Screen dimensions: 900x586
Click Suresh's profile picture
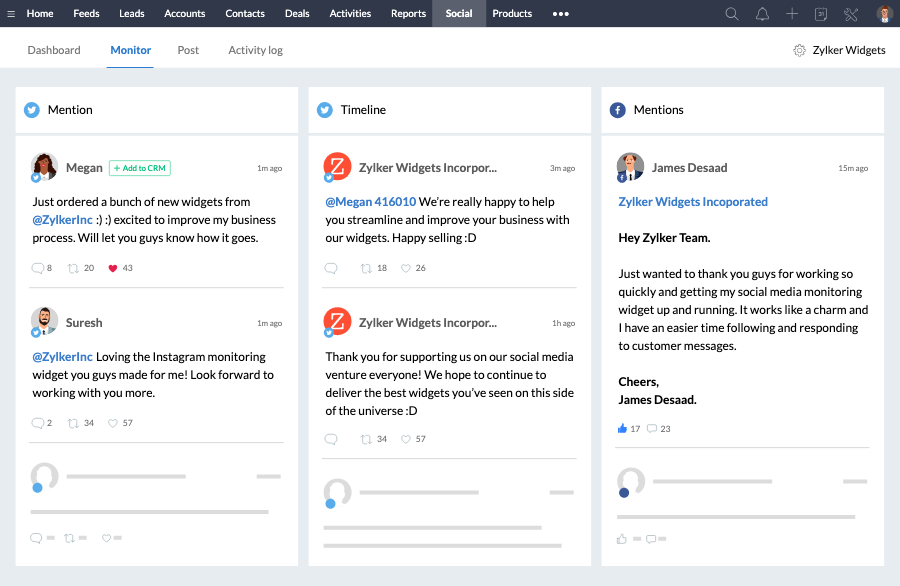click(44, 321)
